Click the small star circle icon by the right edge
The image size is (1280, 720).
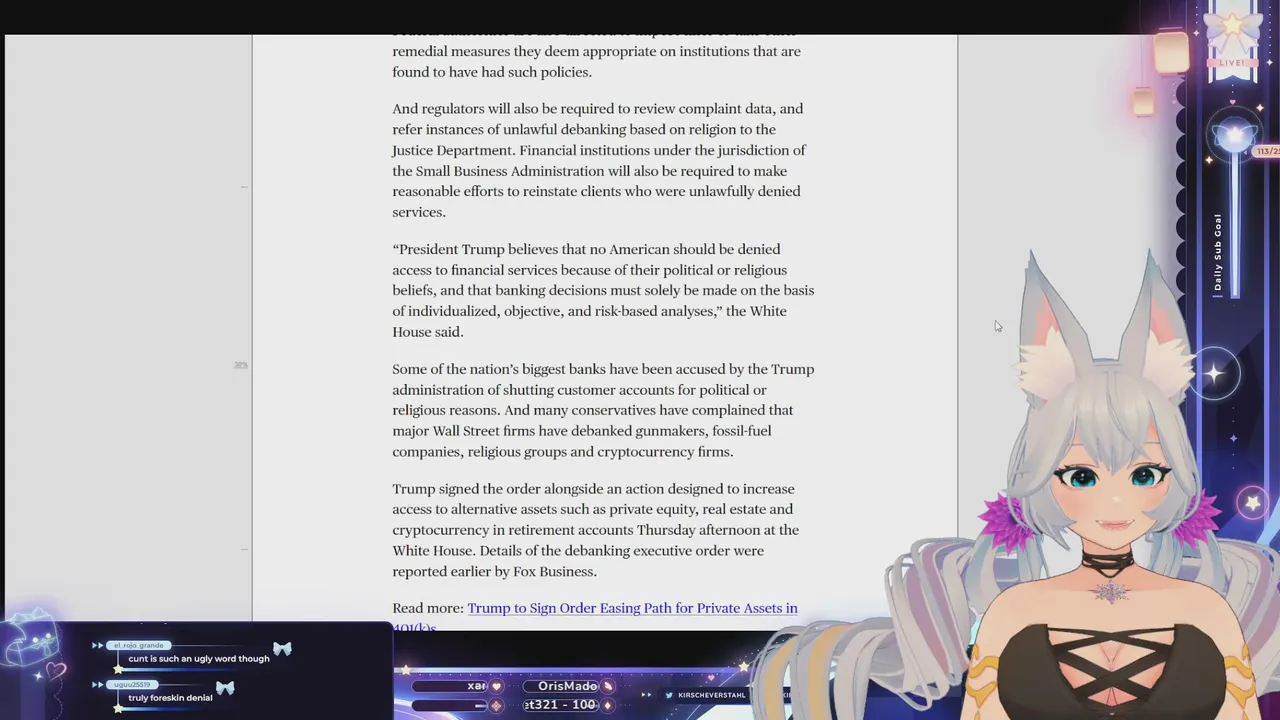(1253, 504)
